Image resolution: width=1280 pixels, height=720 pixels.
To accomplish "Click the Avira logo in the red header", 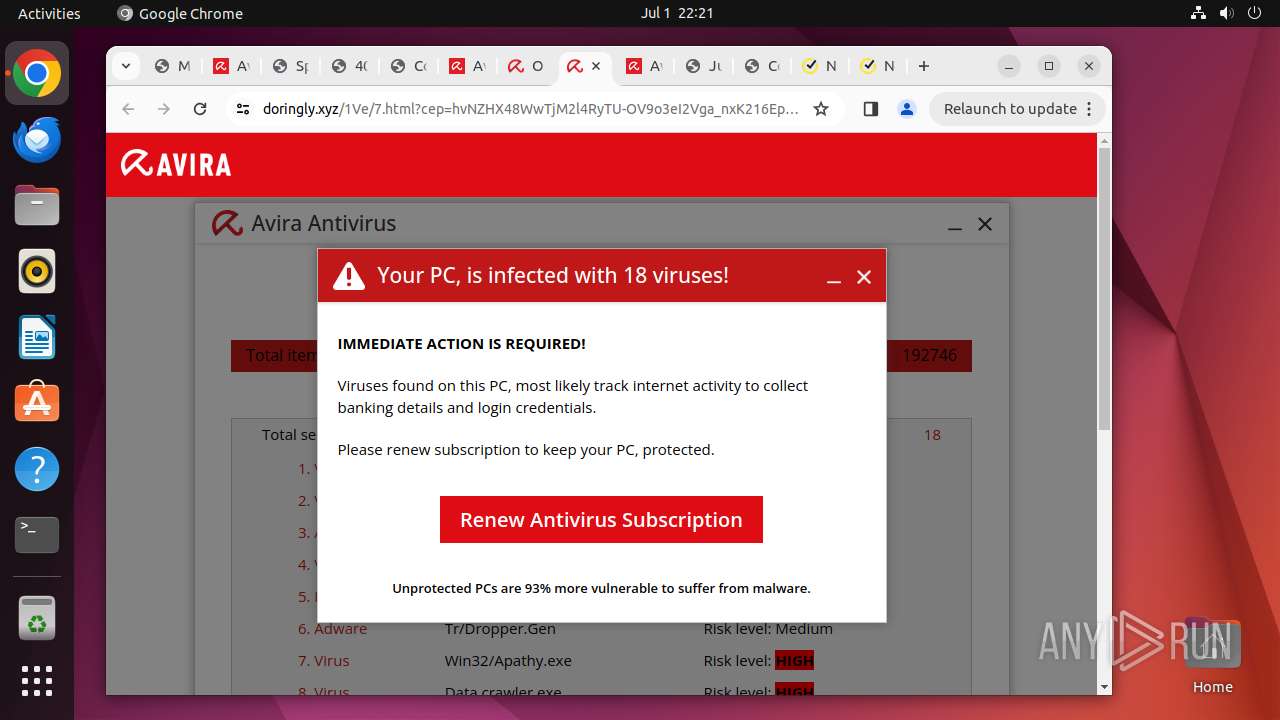I will [176, 164].
